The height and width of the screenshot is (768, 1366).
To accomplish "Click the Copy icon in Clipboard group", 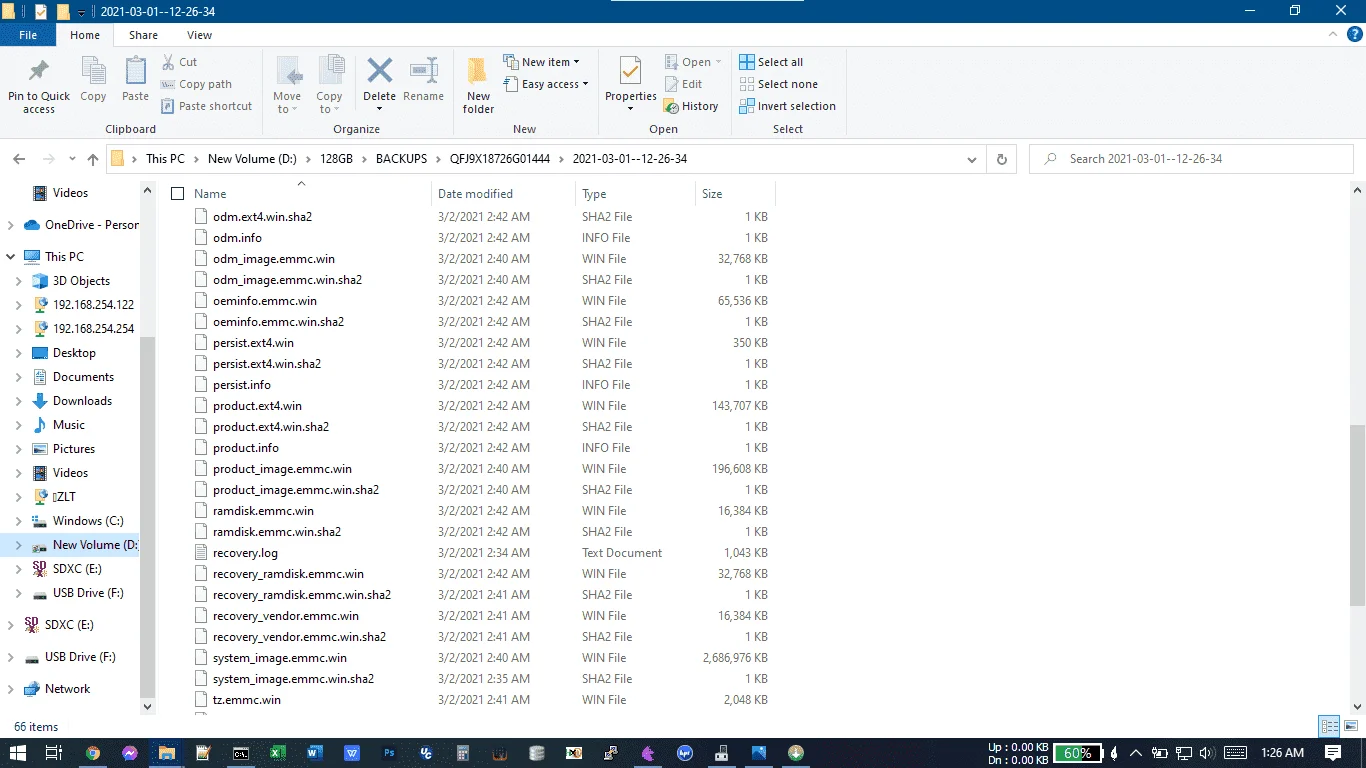I will (x=93, y=72).
